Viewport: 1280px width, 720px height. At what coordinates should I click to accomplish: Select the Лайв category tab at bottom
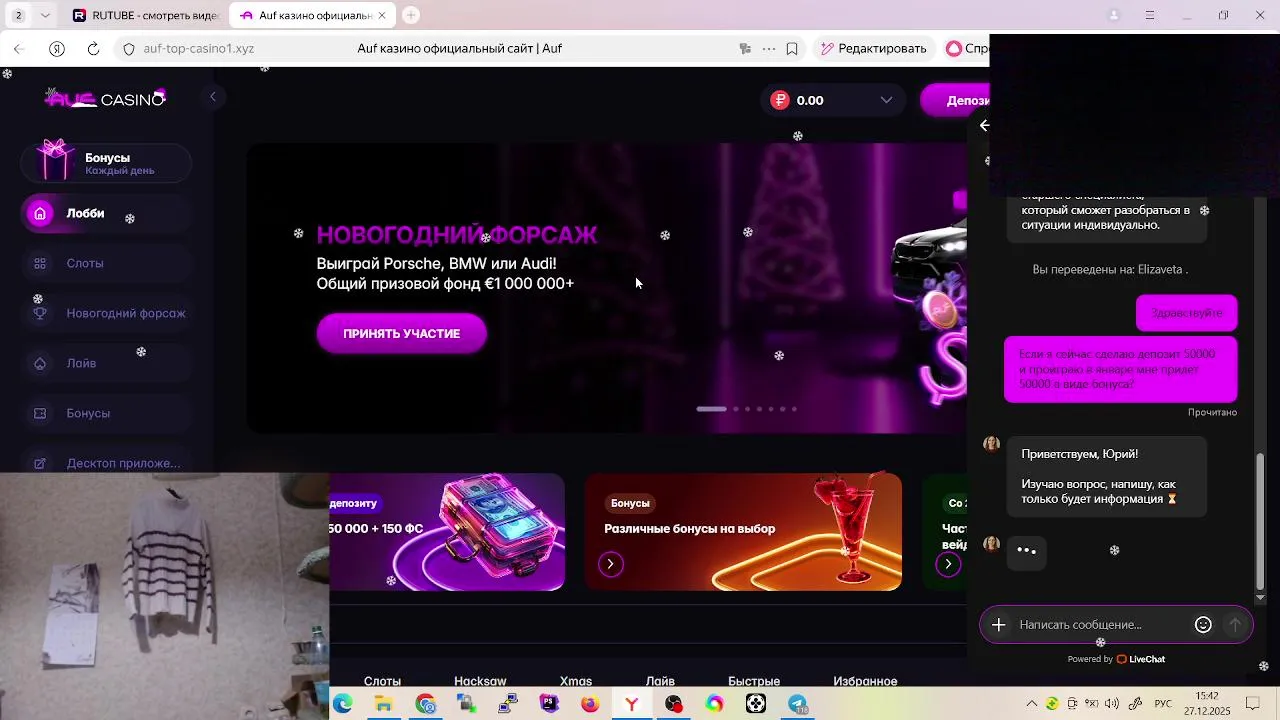[x=660, y=681]
